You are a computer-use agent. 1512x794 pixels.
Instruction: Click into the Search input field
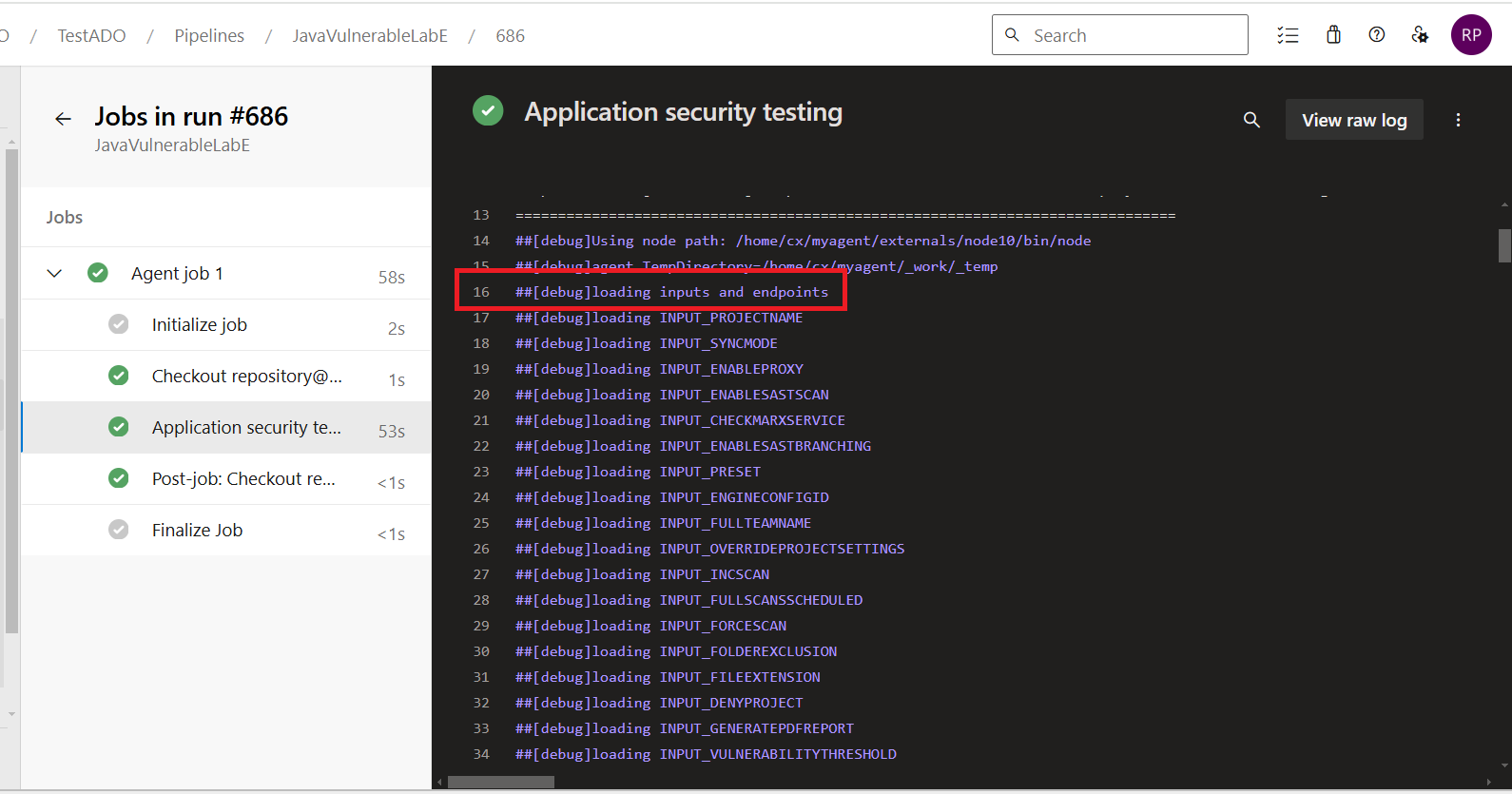click(x=1119, y=35)
